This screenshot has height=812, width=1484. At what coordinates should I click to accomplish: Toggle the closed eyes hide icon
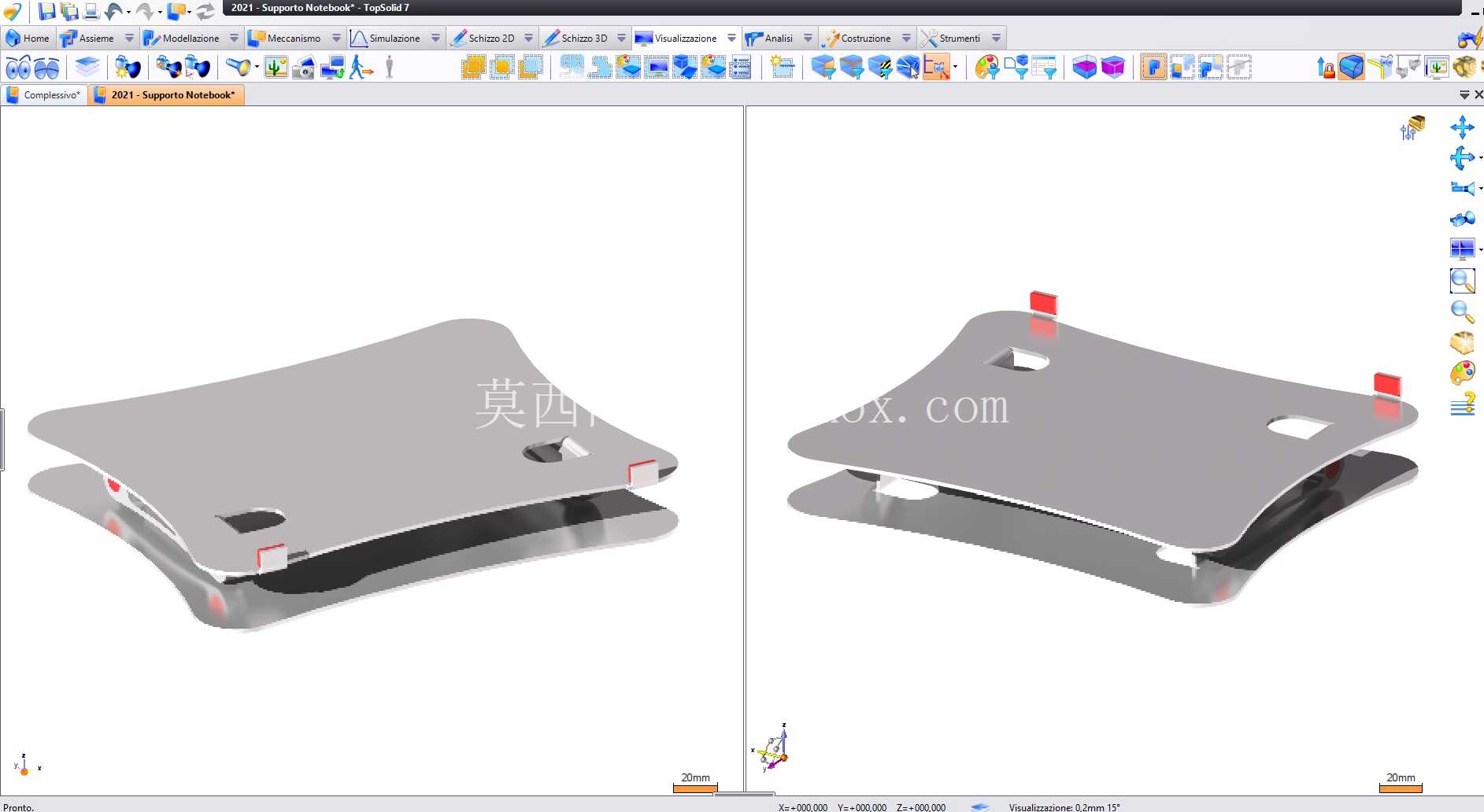[x=46, y=68]
